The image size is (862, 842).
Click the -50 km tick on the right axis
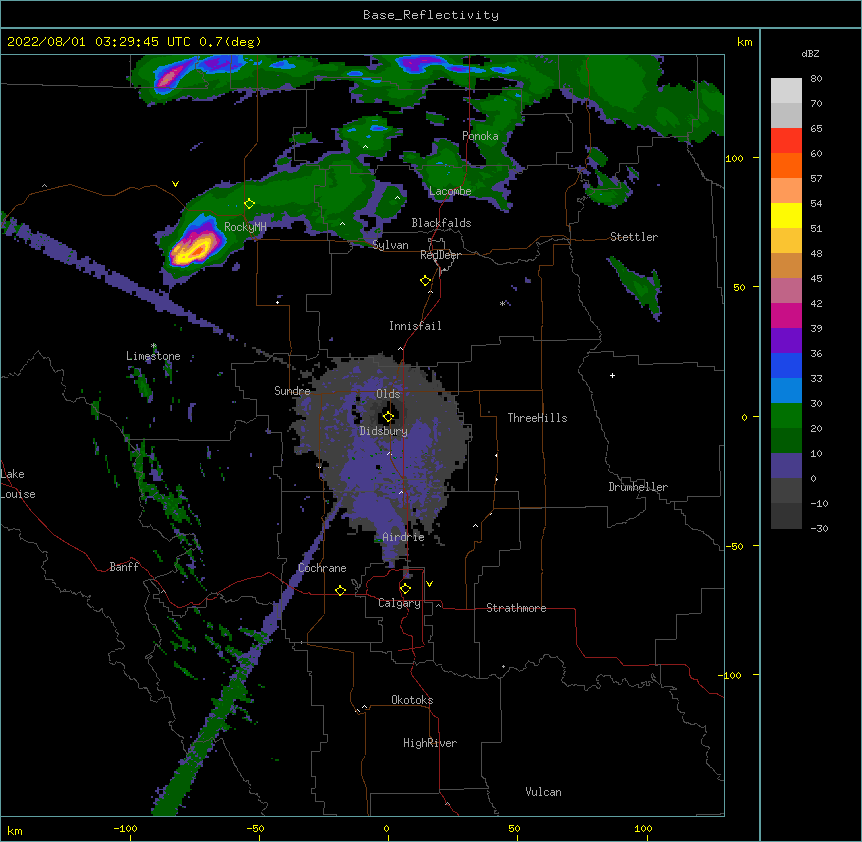[x=734, y=546]
